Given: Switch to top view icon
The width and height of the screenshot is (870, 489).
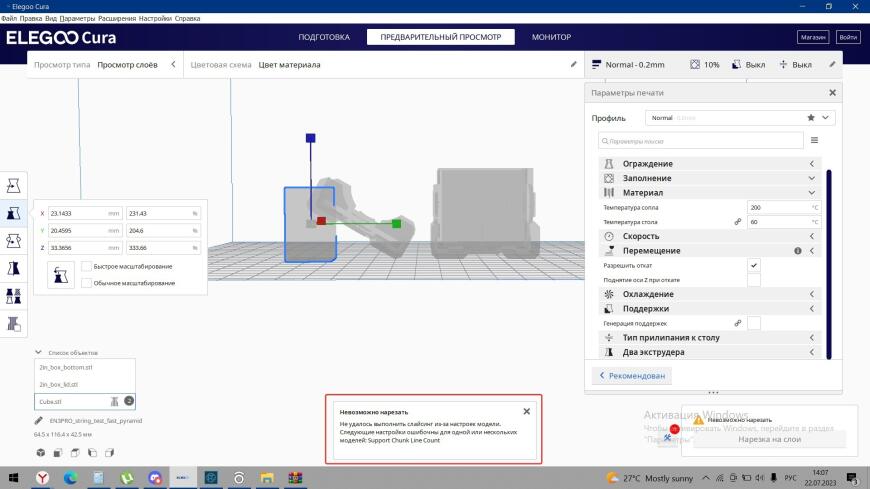Looking at the screenshot, I should (75, 453).
